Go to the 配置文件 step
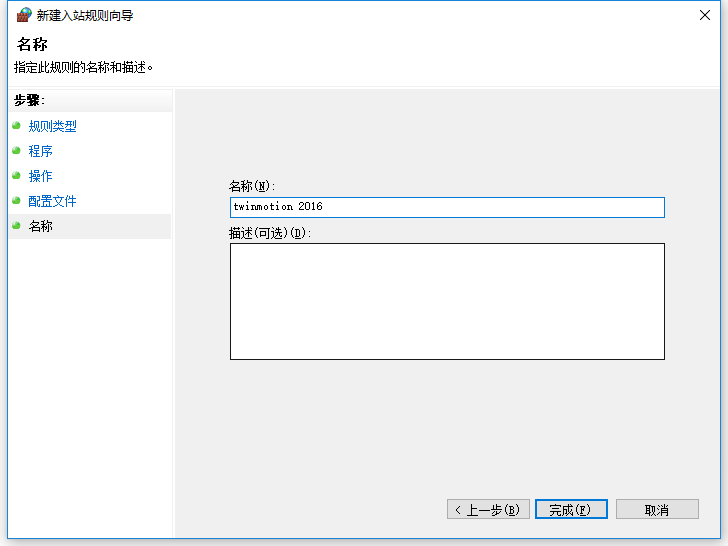Screen dimensions: 728x546 click(52, 202)
